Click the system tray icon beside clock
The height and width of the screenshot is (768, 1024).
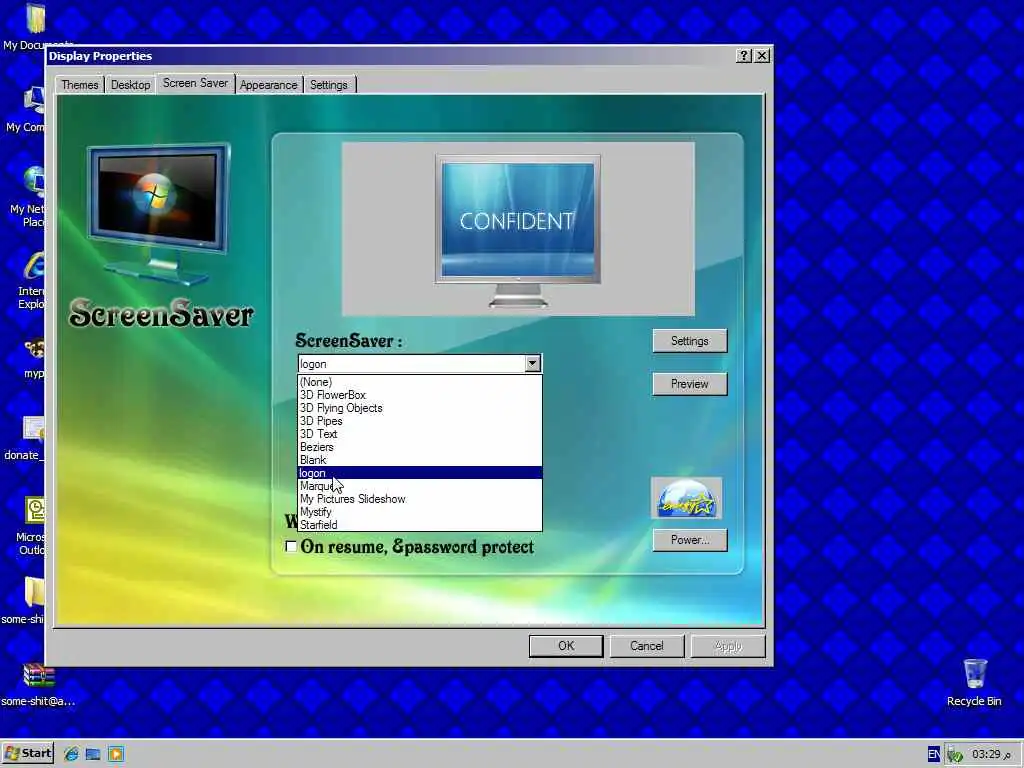pos(955,755)
